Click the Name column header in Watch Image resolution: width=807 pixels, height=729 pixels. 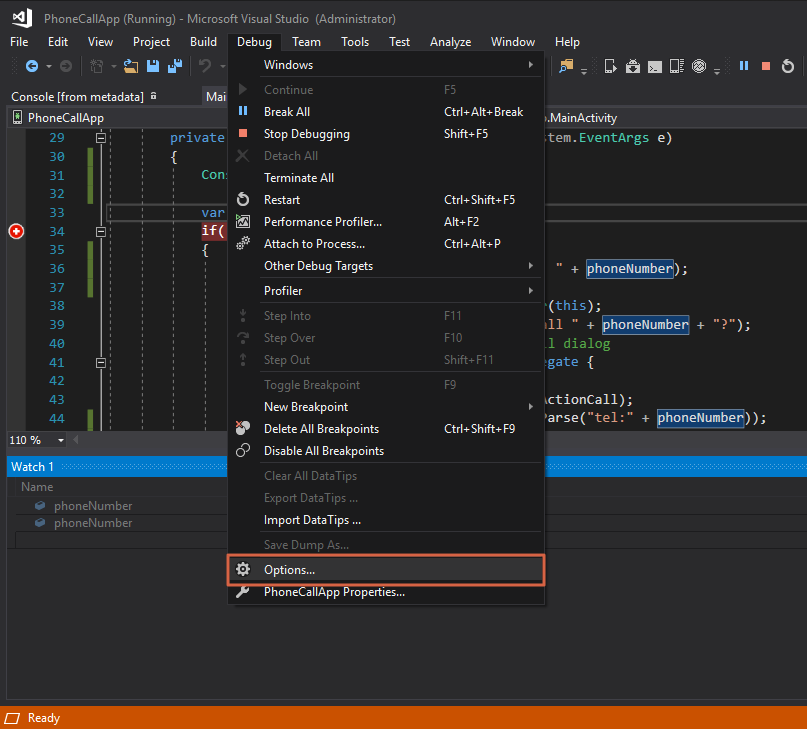pos(37,487)
